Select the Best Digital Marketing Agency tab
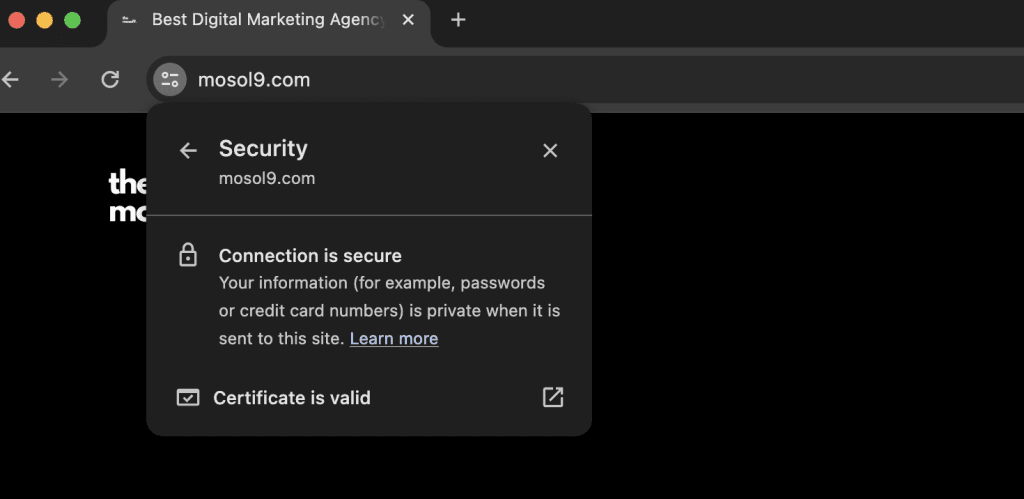This screenshot has height=499, width=1024. pos(267,20)
